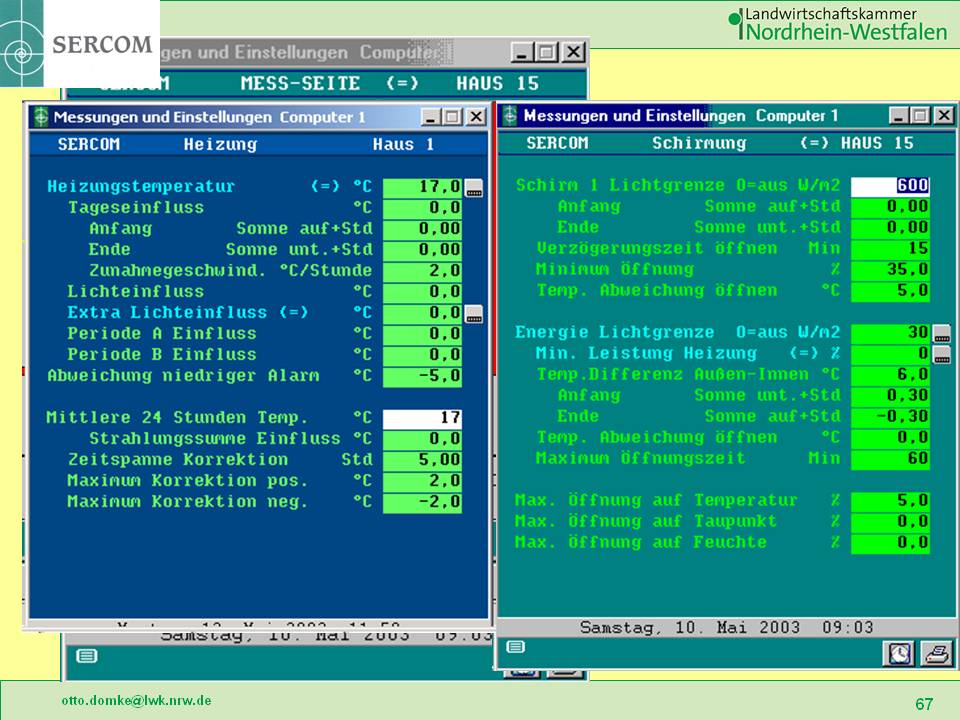The width and height of the screenshot is (960, 720).
Task: Click the Minimum Öffnung percentage field
Action: click(x=890, y=270)
